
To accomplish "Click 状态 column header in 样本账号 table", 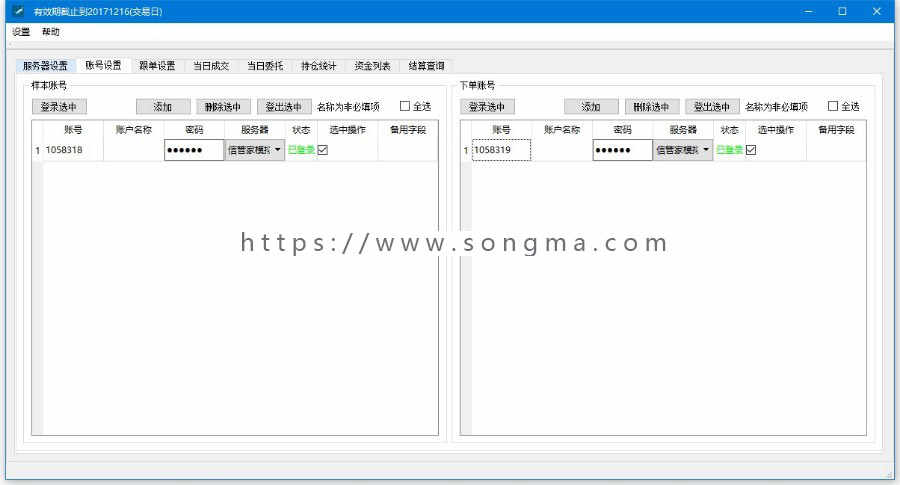I will (x=301, y=130).
